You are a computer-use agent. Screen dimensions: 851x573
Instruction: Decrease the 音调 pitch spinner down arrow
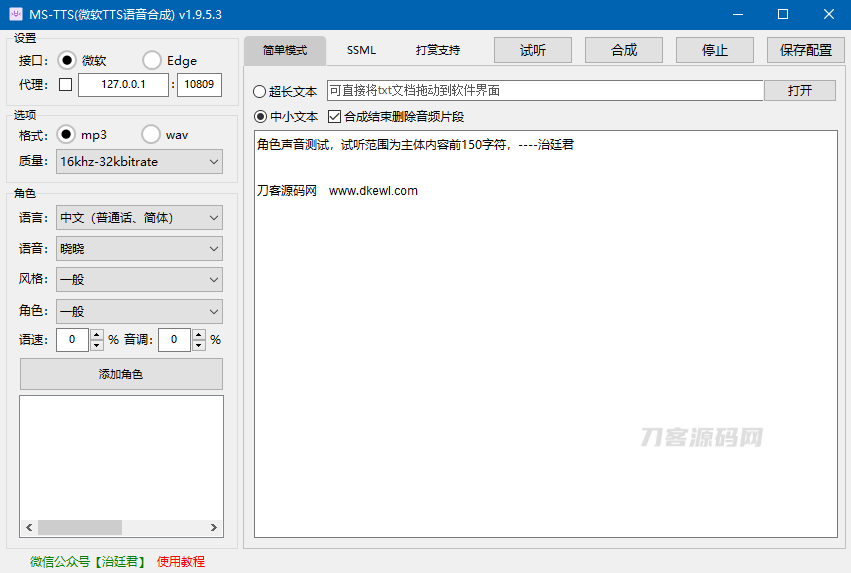point(199,346)
